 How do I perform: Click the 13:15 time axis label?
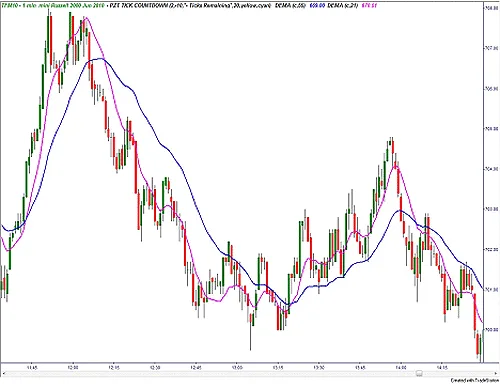(278, 367)
